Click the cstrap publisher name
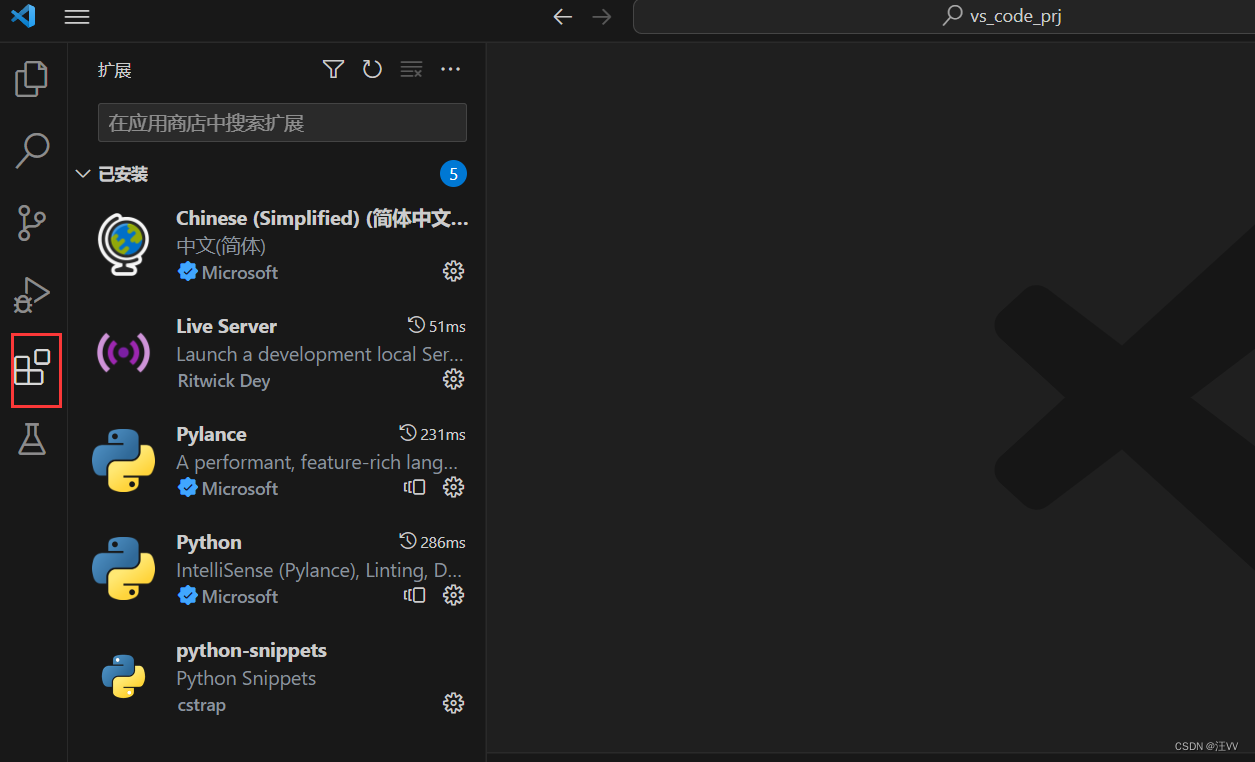Image resolution: width=1255 pixels, height=762 pixels. (x=201, y=705)
